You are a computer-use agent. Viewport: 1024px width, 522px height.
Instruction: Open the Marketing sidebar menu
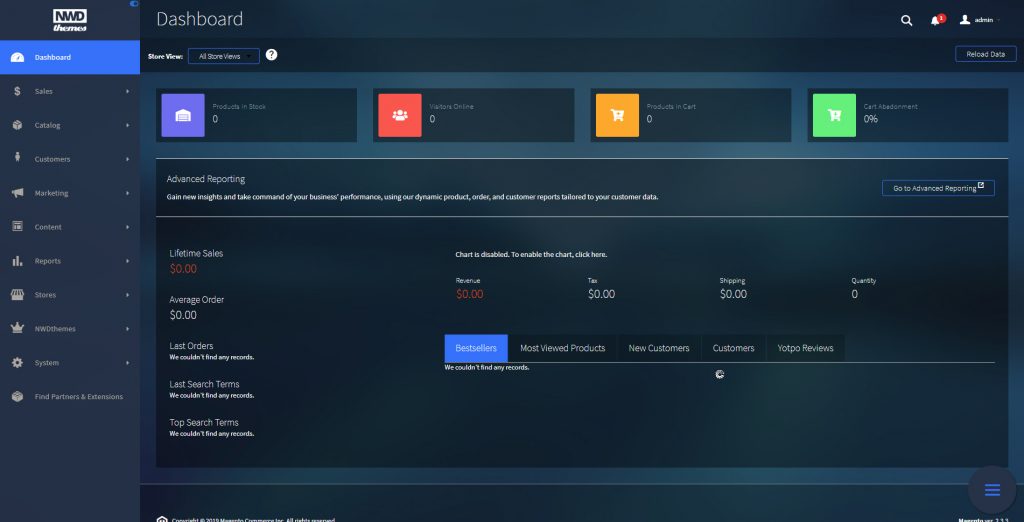point(70,193)
